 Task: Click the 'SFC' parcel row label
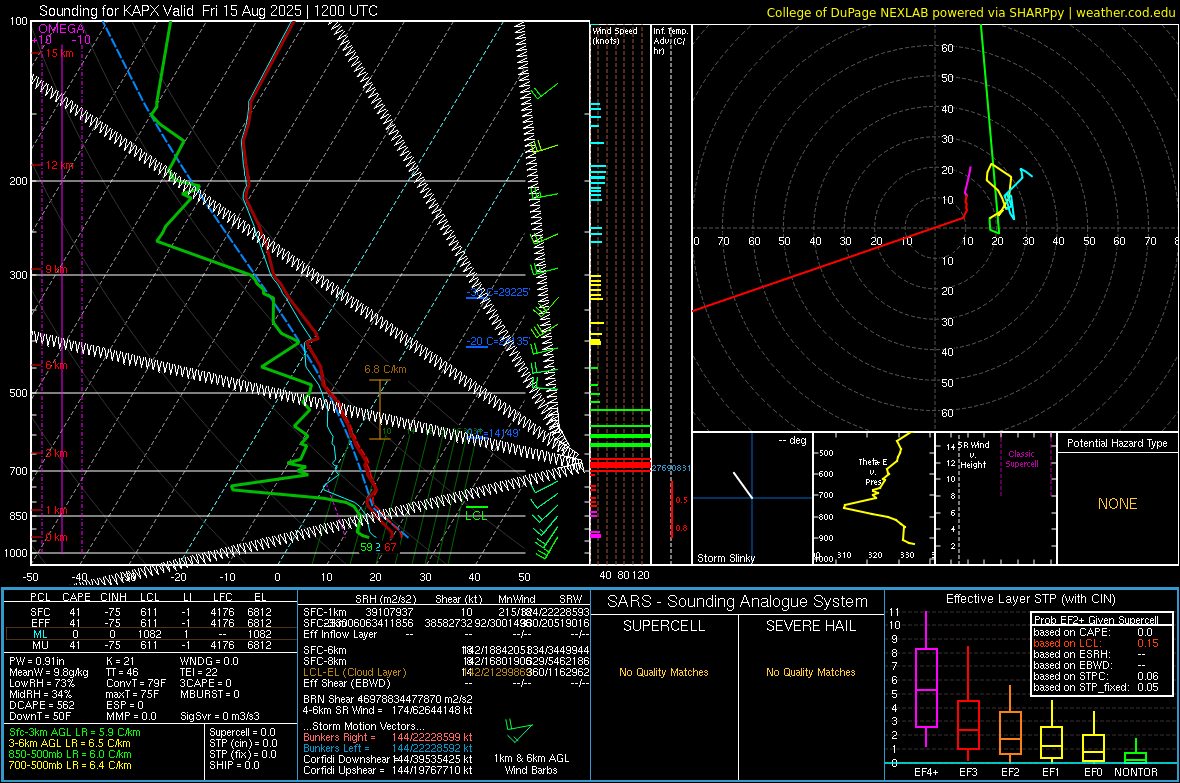(40, 612)
